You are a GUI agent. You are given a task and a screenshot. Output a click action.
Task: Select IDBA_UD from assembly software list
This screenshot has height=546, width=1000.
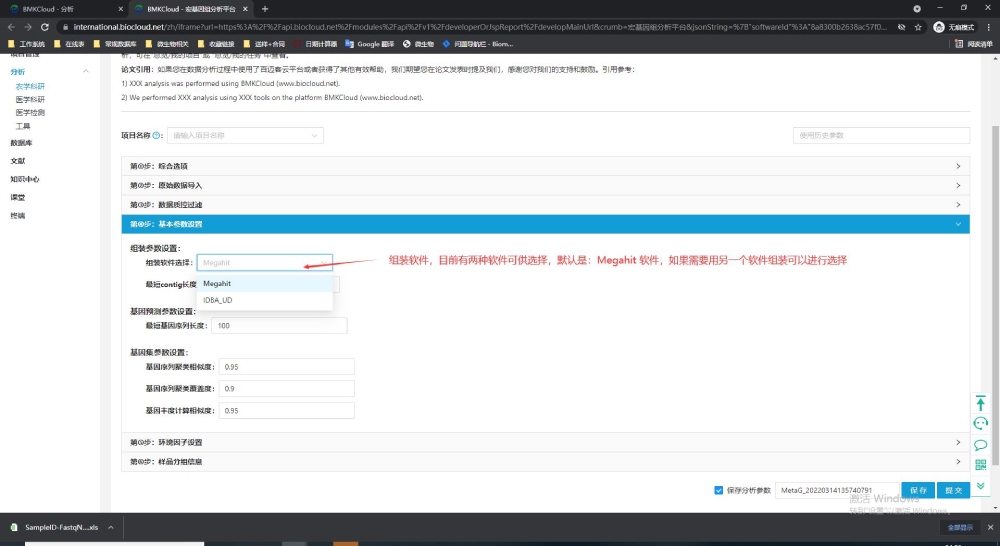[218, 300]
